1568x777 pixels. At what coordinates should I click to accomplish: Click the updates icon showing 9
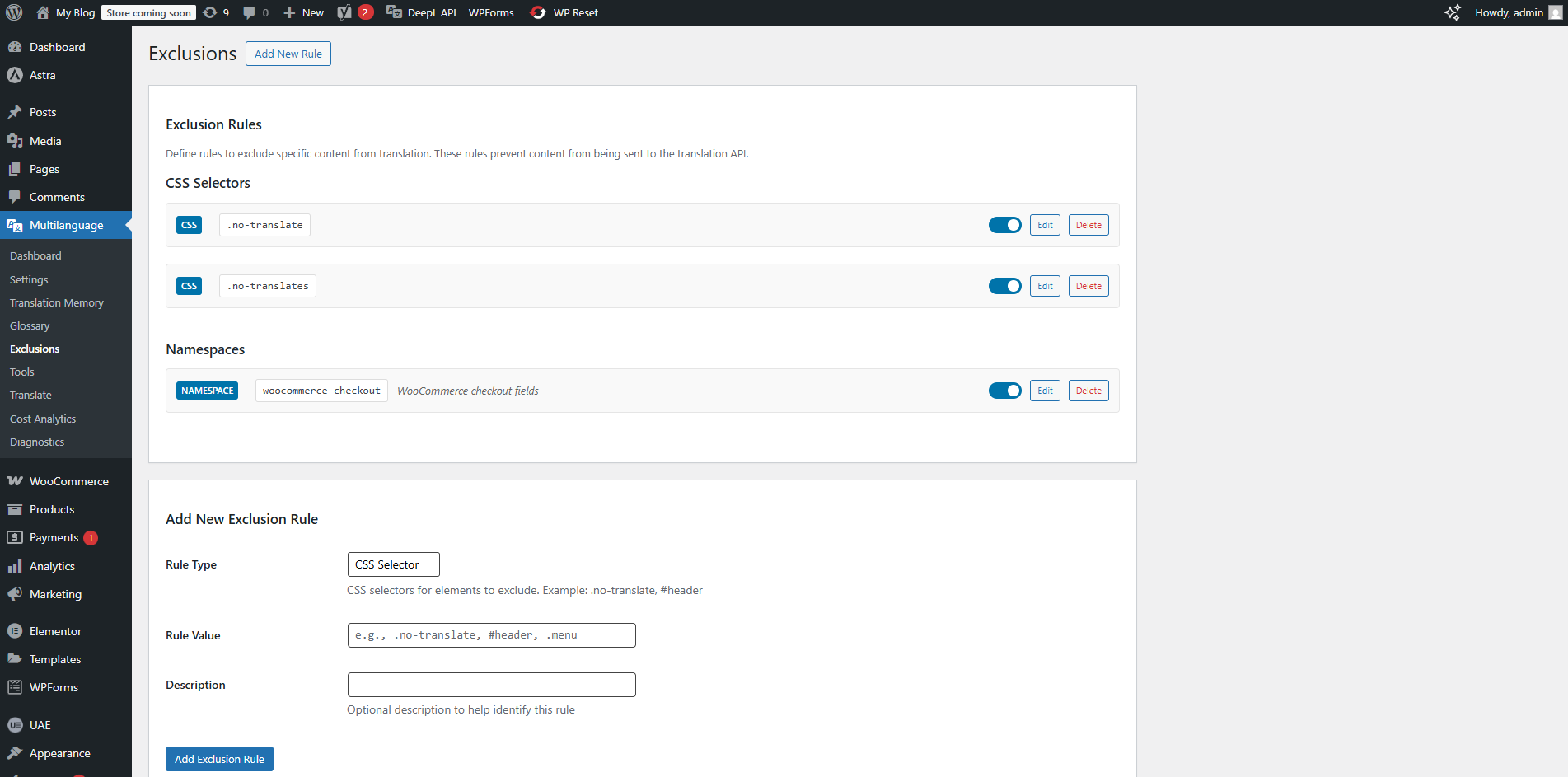click(x=211, y=12)
